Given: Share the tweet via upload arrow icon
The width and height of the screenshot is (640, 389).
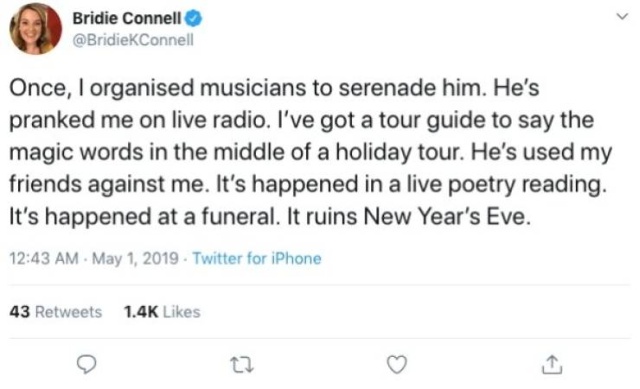Looking at the screenshot, I should (x=552, y=365).
